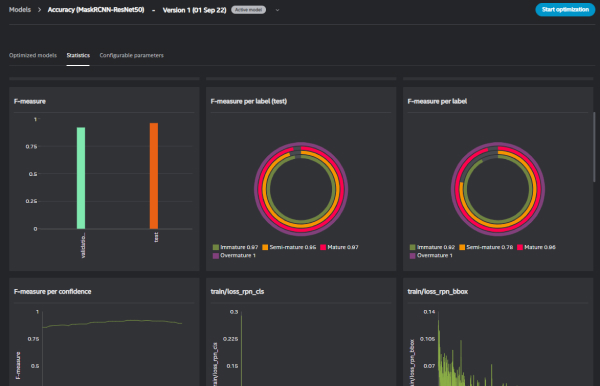
Task: Click the F-measure per confidence line curve
Action: 112,323
